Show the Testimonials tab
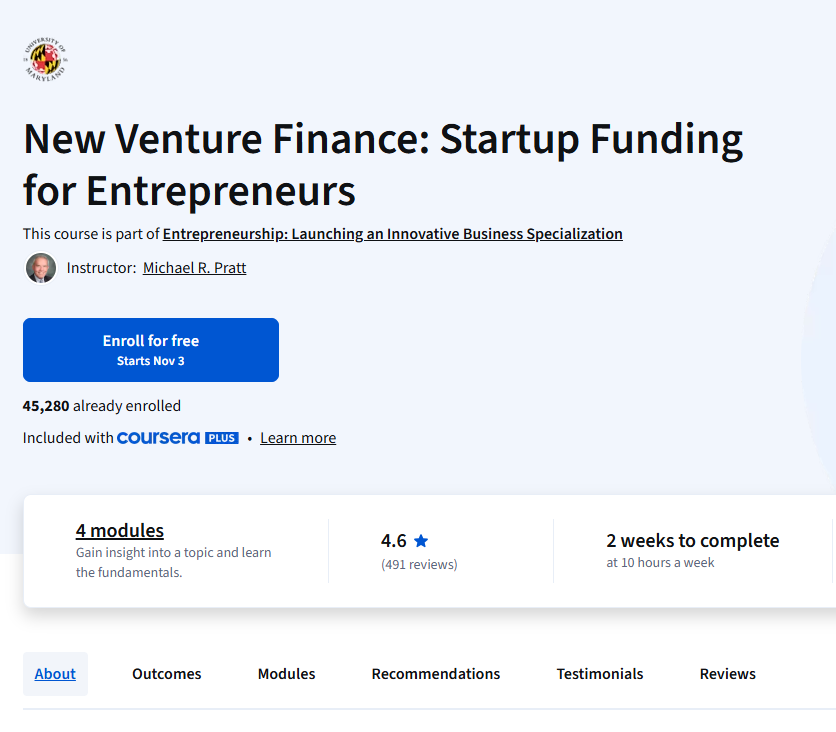 click(x=600, y=674)
